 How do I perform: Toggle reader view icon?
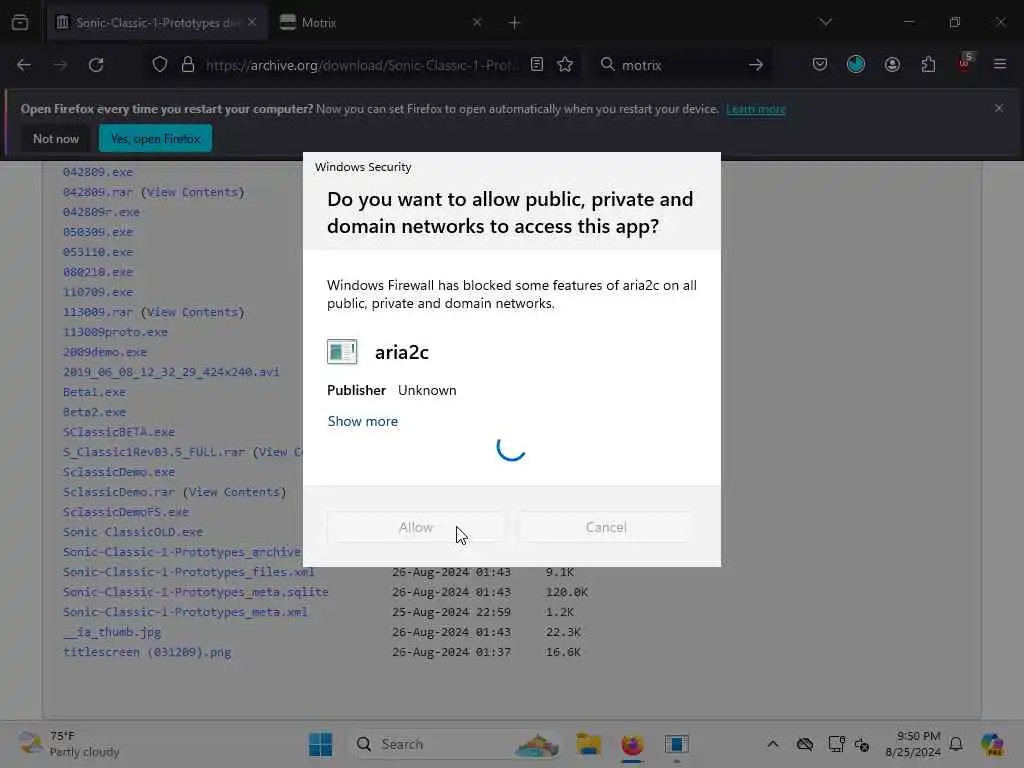pos(537,65)
